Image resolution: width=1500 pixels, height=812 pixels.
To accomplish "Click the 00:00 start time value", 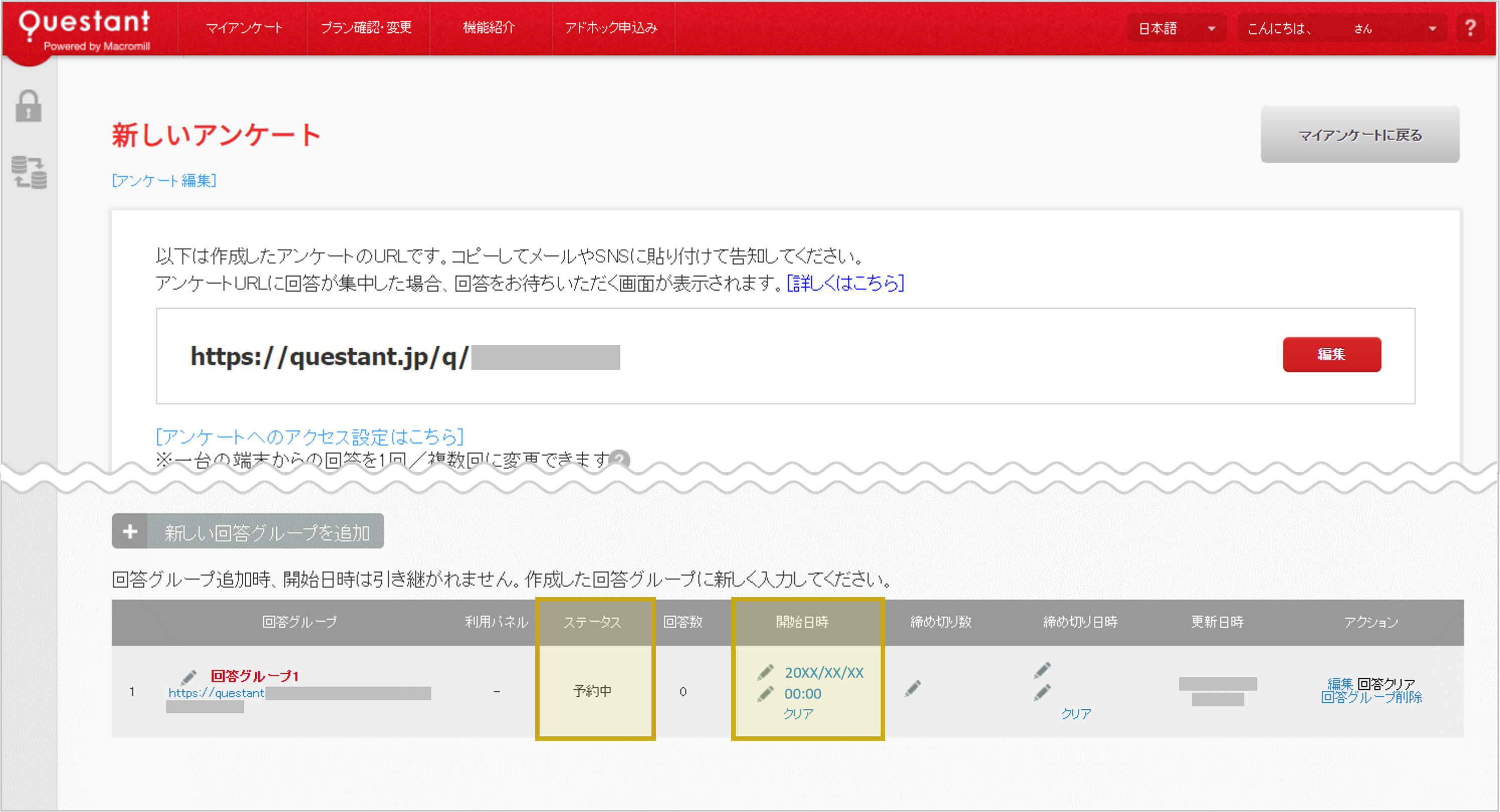I will click(803, 694).
